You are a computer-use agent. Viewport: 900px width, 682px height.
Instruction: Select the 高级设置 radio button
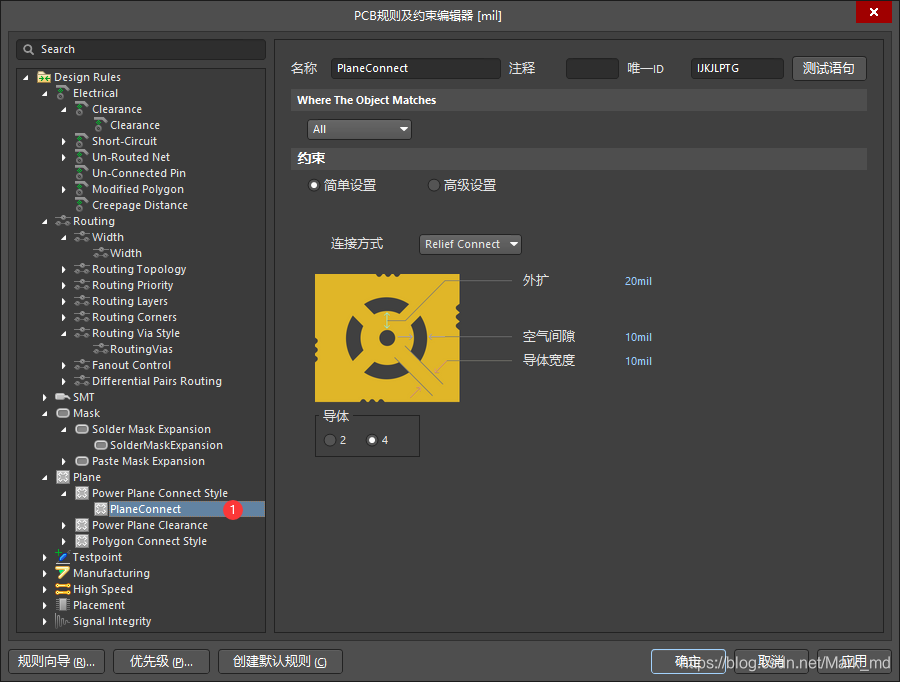[434, 185]
